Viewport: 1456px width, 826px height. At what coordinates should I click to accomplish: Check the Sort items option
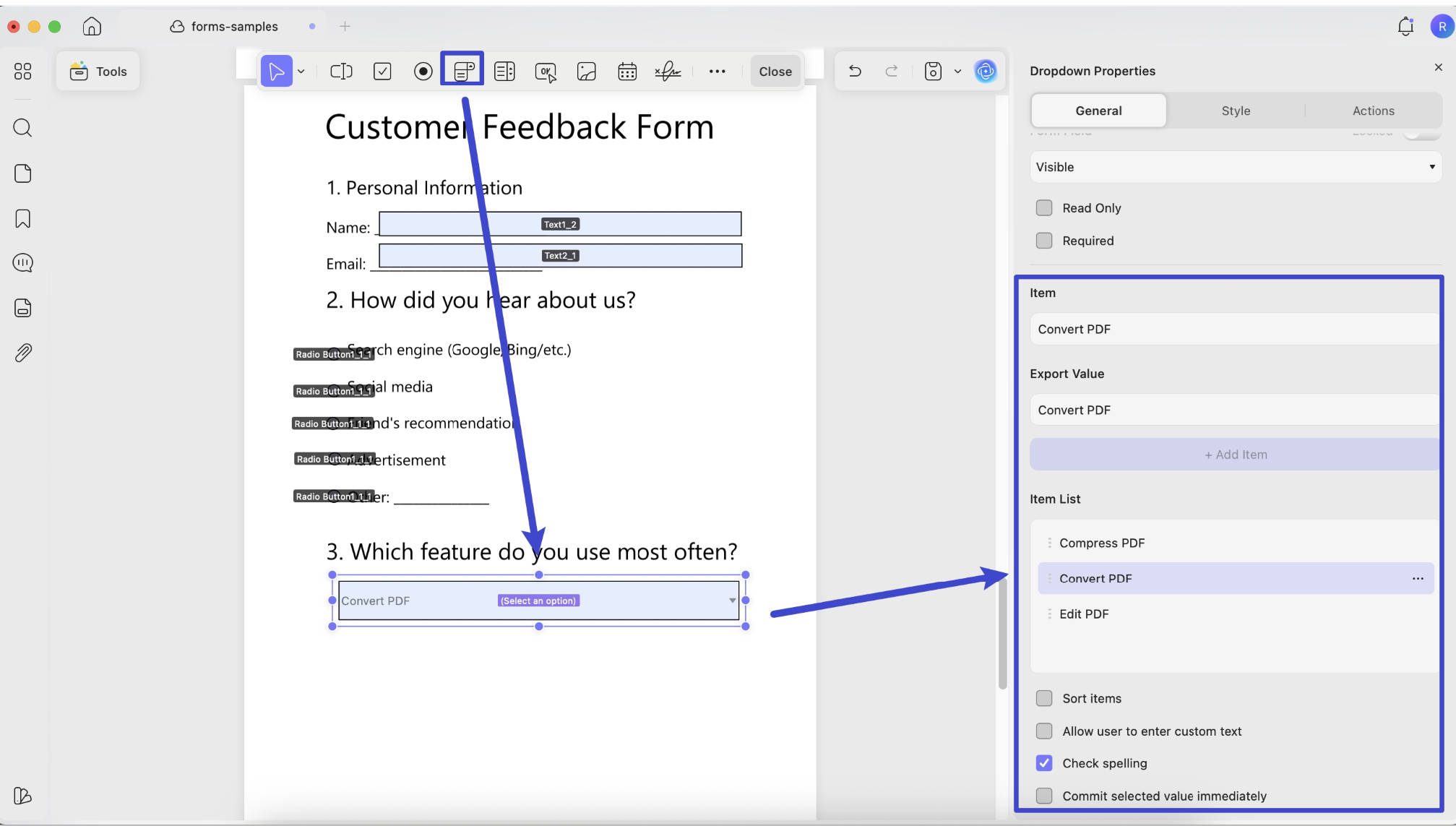pos(1044,698)
